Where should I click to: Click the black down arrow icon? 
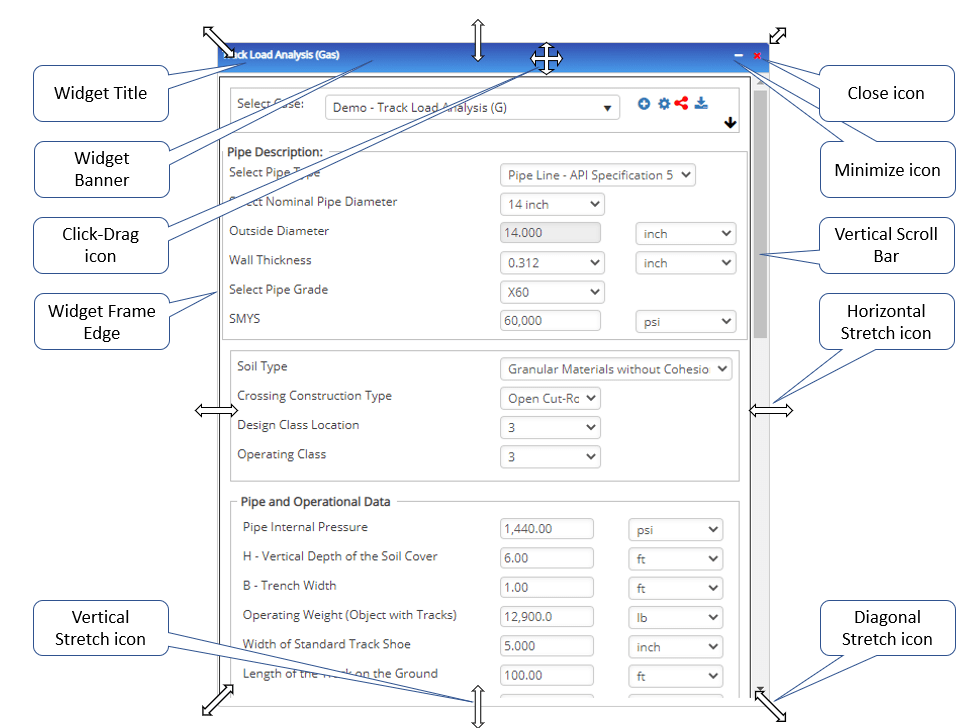730,123
